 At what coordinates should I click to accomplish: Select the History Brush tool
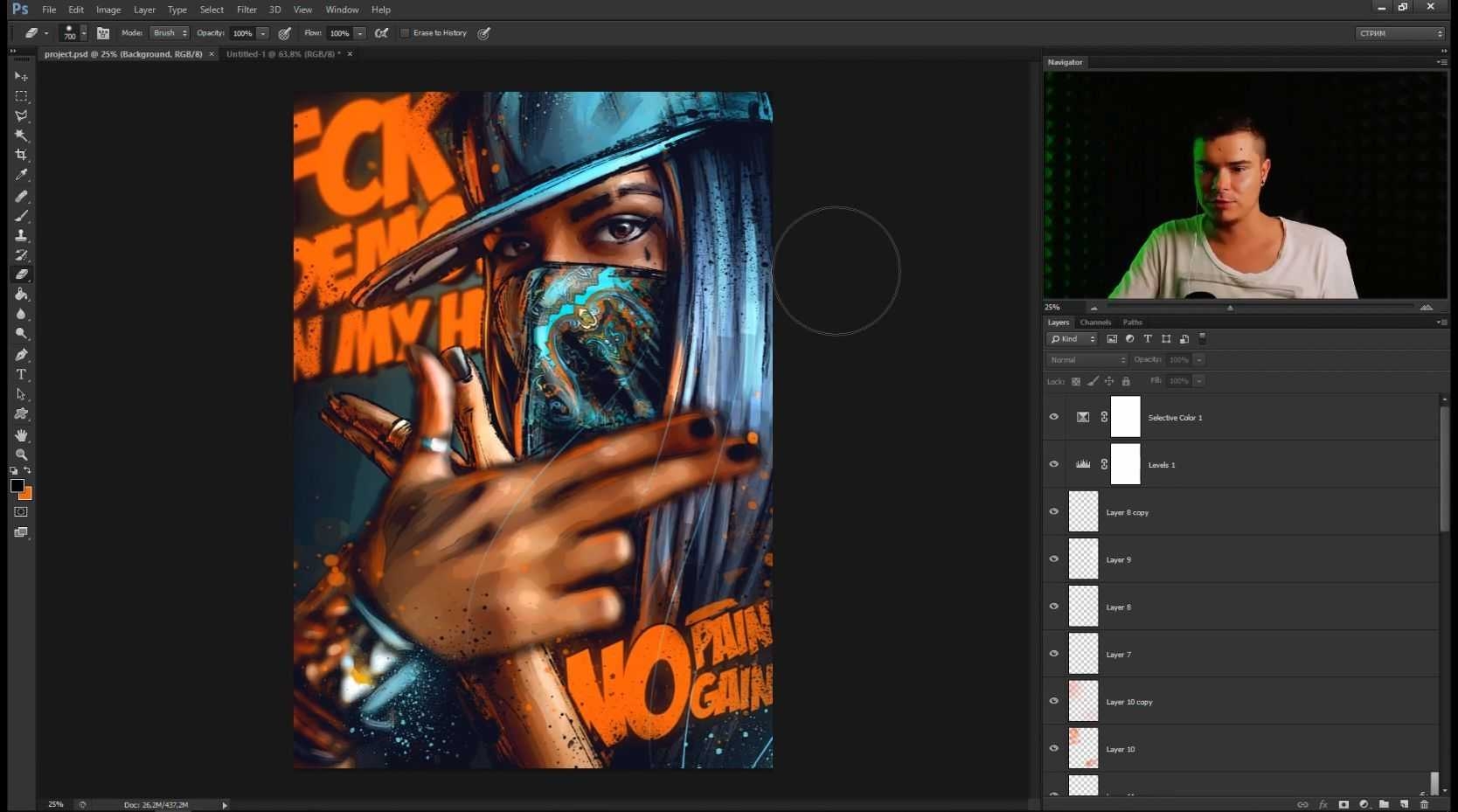[21, 255]
